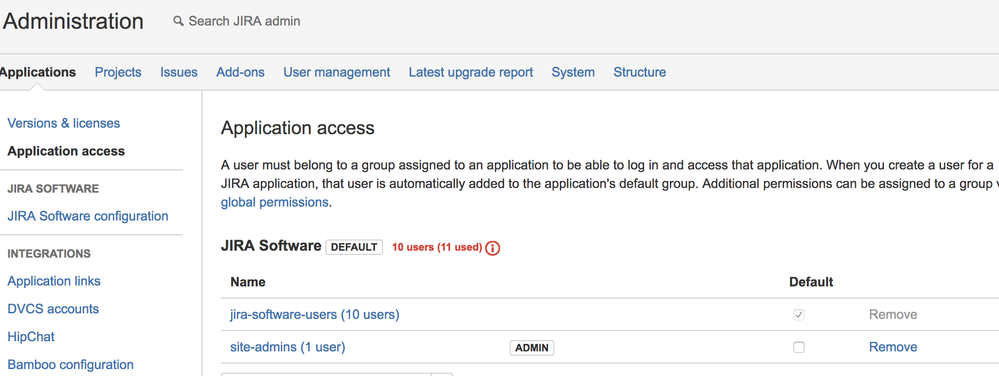
Task: Open JIRA Software configuration link
Action: click(88, 216)
